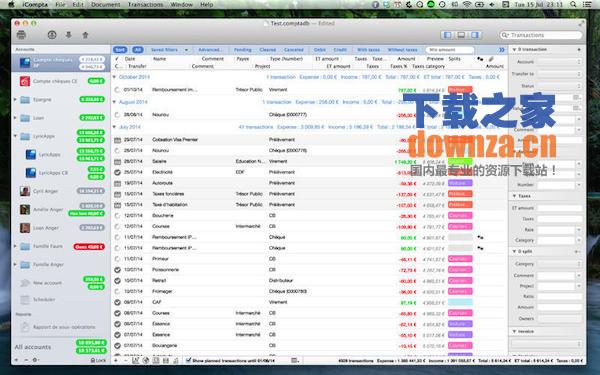
Task: Select the Credit filter tab
Action: pos(340,50)
